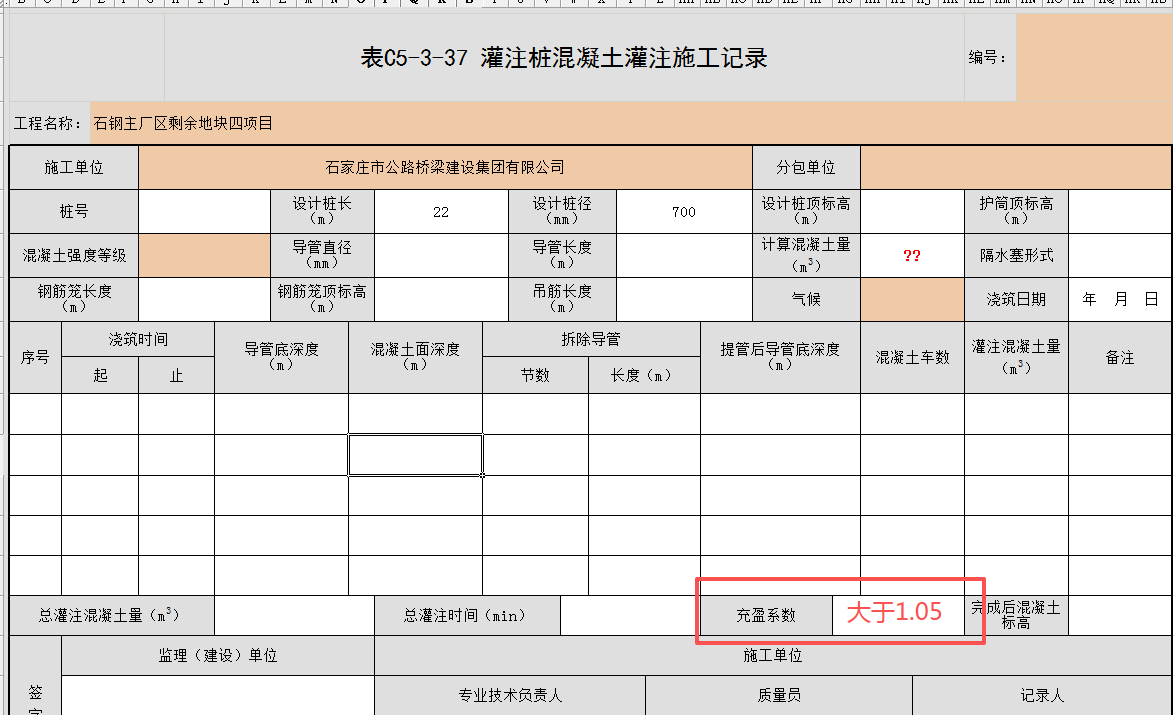The height and width of the screenshot is (715, 1173).
Task: Click the 隔水塞形式 label cell
Action: [x=1016, y=256]
